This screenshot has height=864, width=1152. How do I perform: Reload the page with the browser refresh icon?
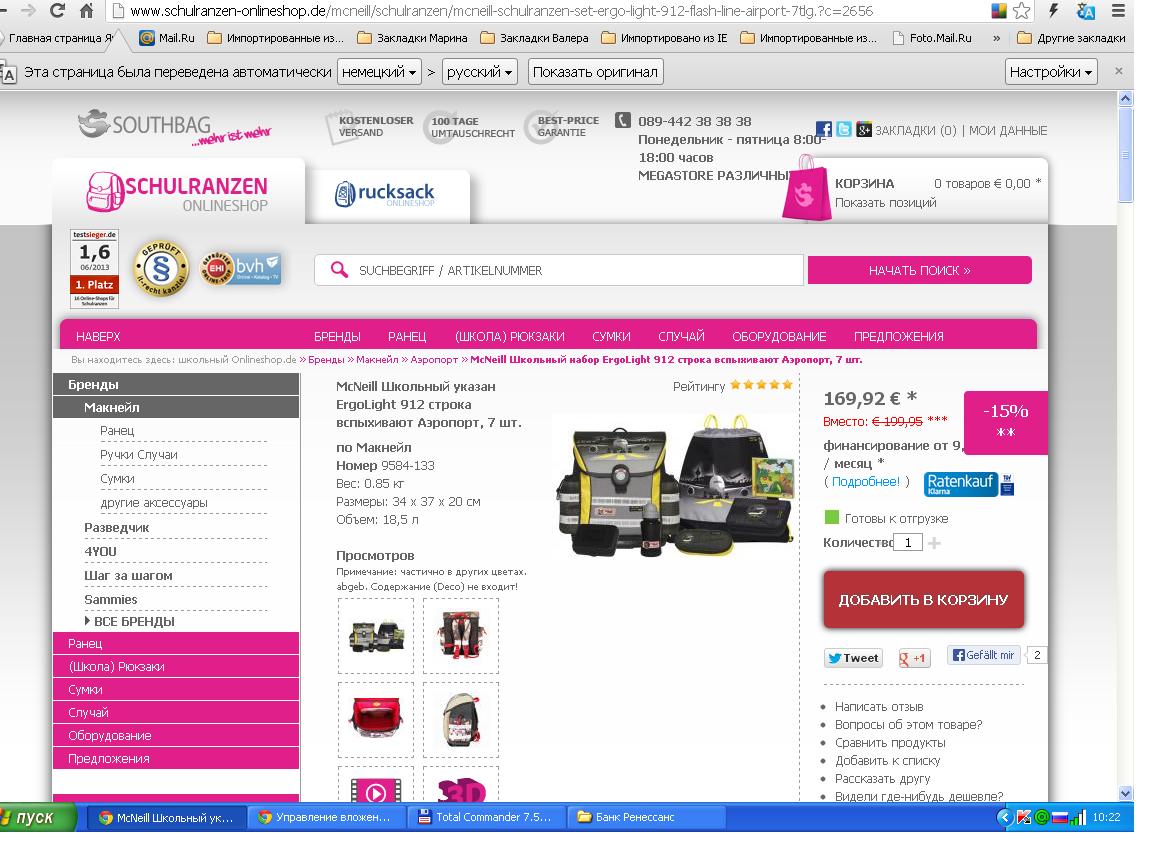[57, 10]
